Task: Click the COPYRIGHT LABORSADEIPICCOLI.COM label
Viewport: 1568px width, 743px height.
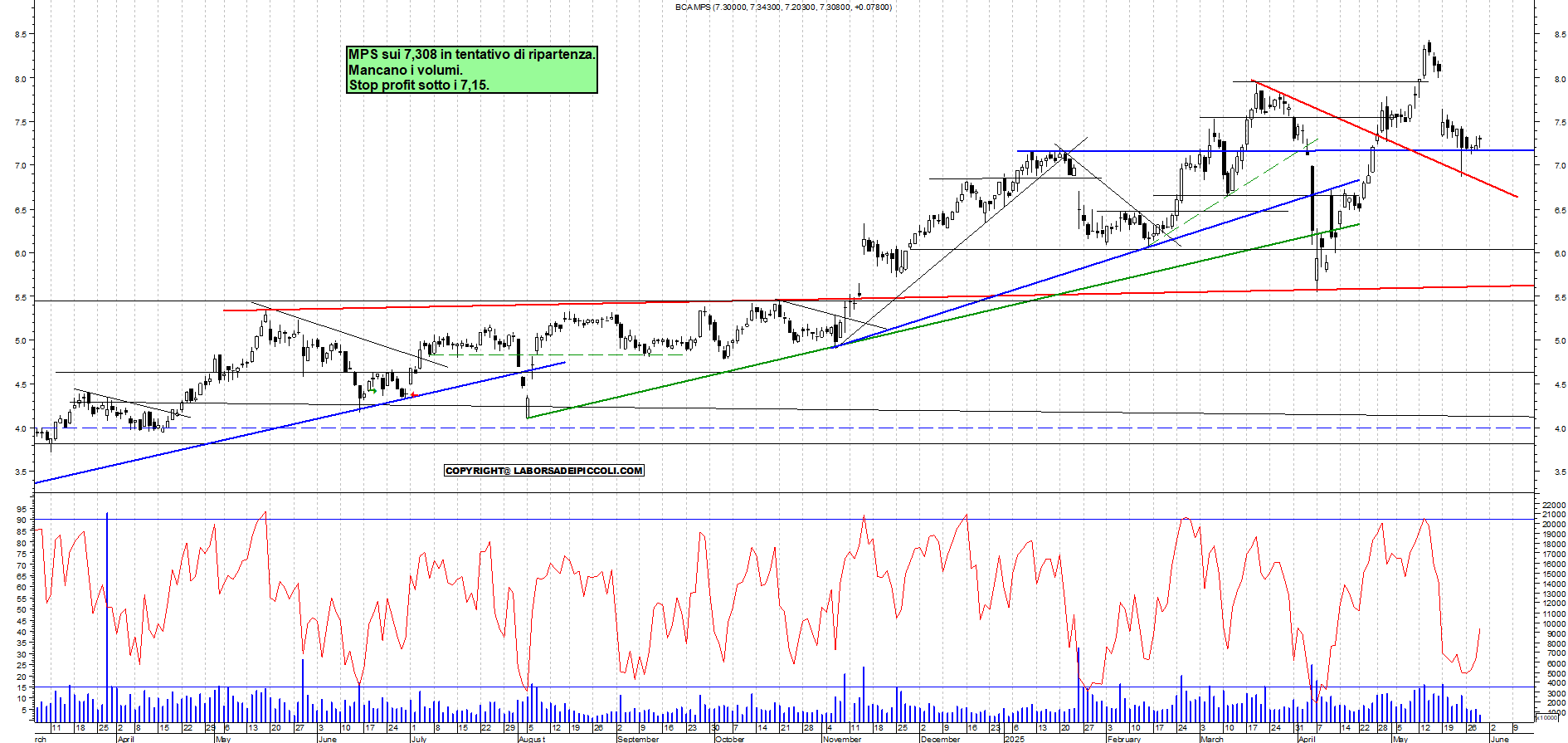Action: point(543,471)
